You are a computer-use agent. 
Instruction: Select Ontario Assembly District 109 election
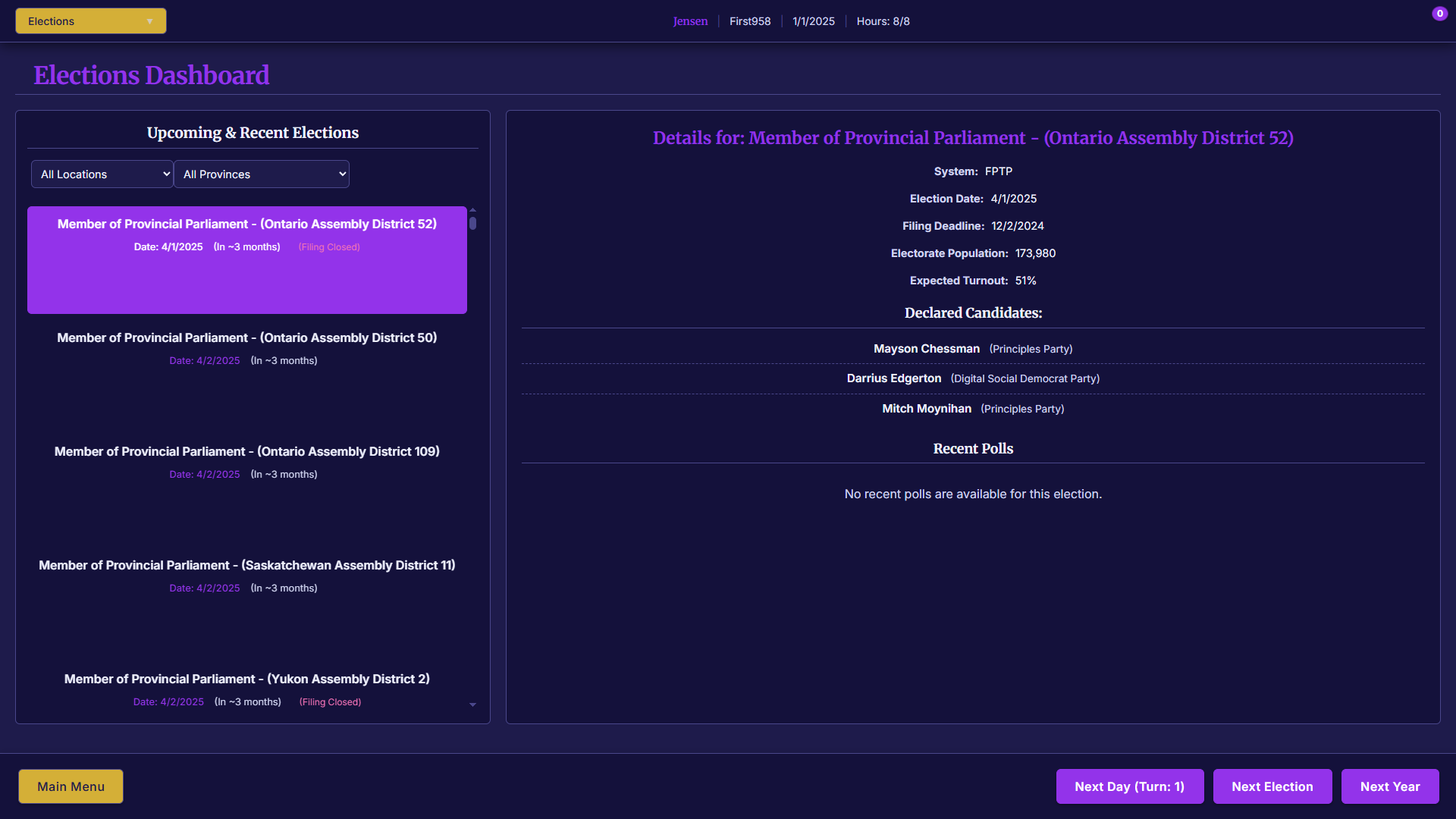[x=246, y=462]
